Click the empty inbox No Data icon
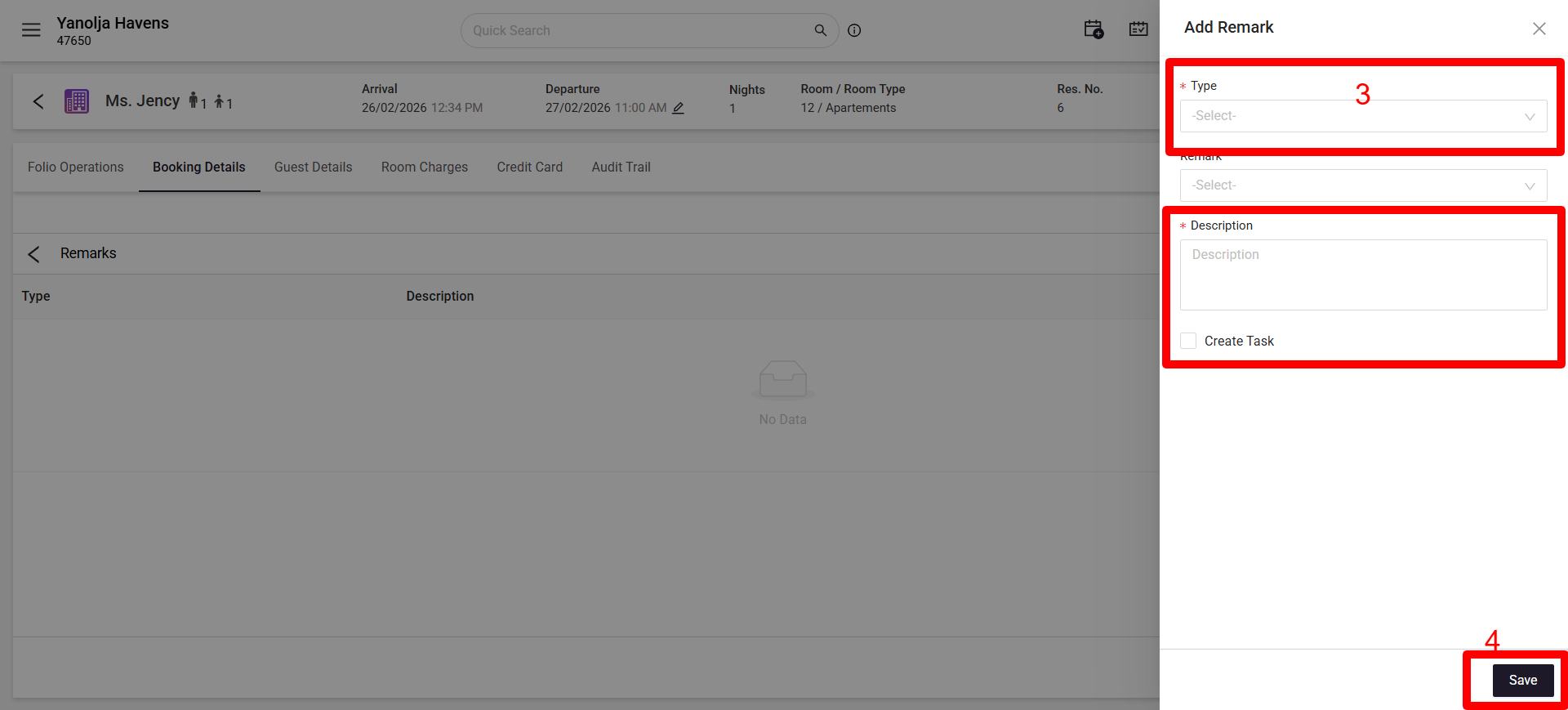Image resolution: width=1568 pixels, height=710 pixels. tap(782, 379)
